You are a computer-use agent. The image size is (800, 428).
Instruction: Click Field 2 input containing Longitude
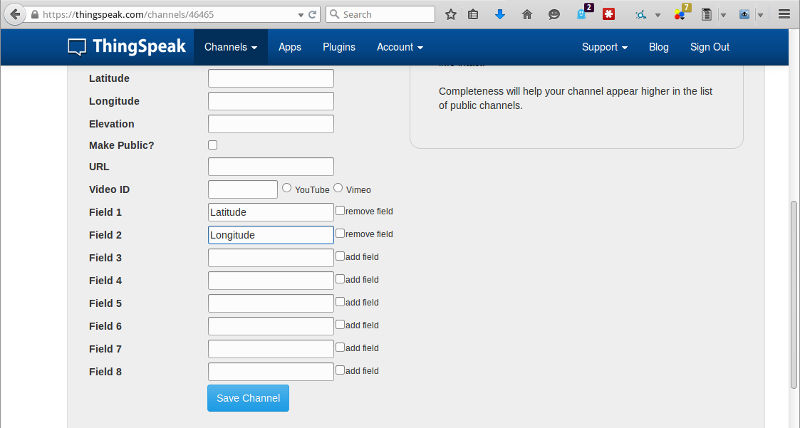click(271, 235)
